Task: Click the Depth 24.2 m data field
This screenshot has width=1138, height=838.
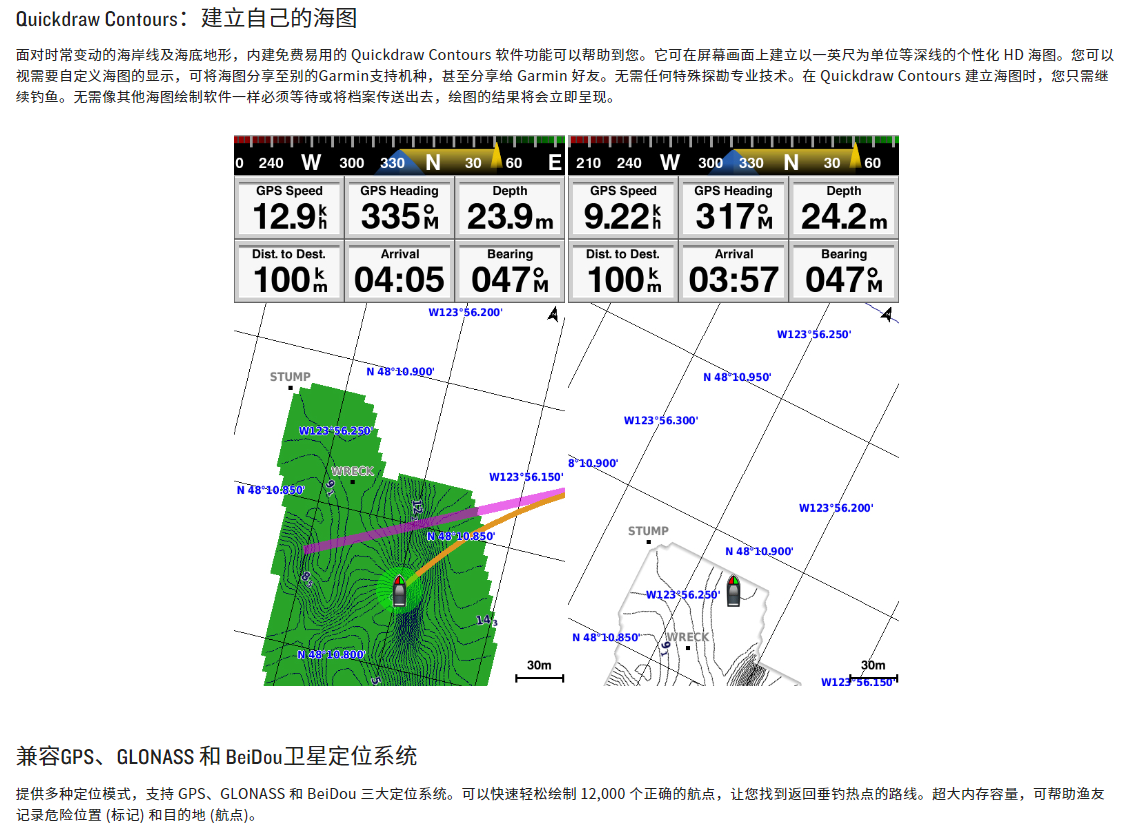Action: [843, 207]
